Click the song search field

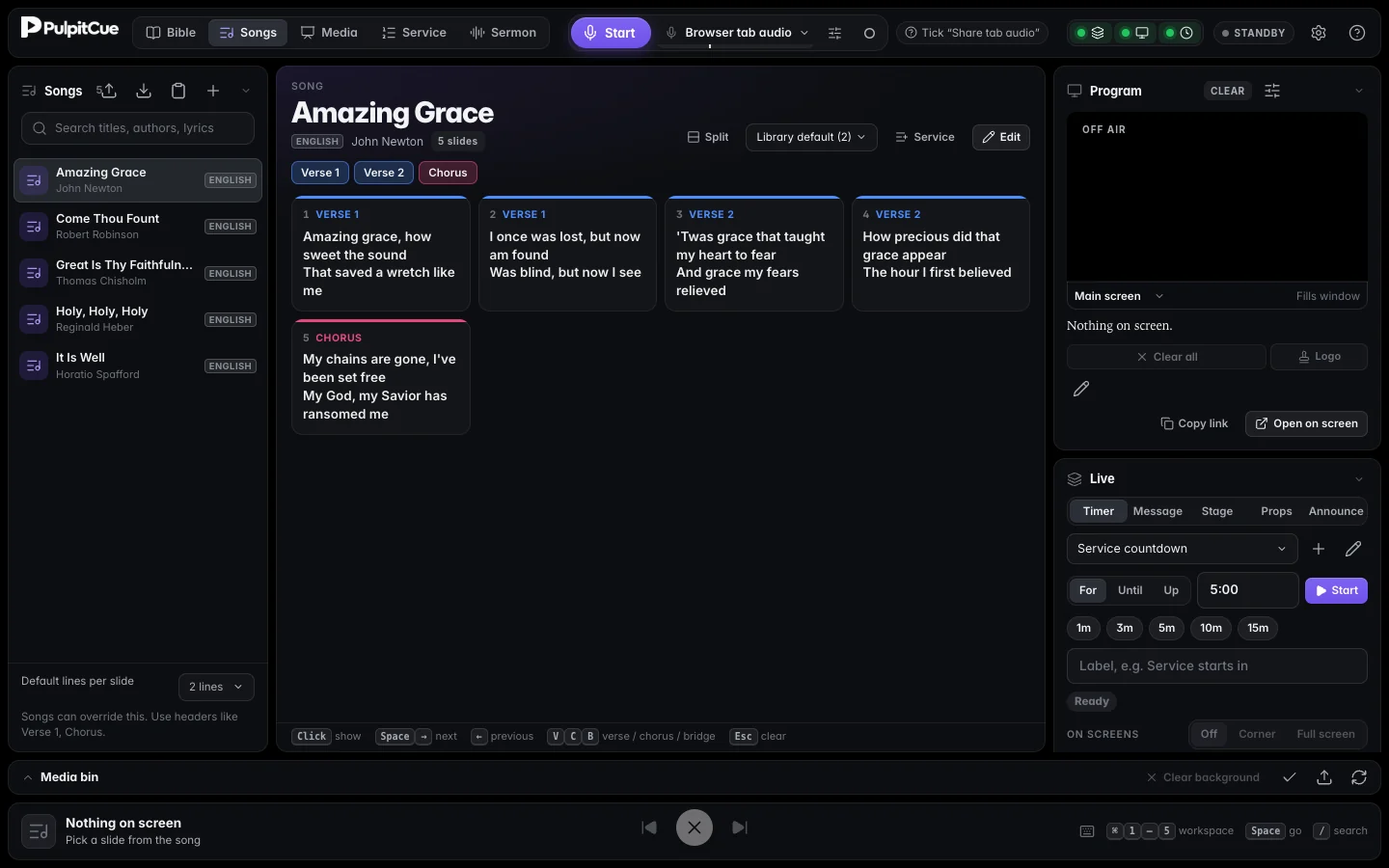(138, 128)
